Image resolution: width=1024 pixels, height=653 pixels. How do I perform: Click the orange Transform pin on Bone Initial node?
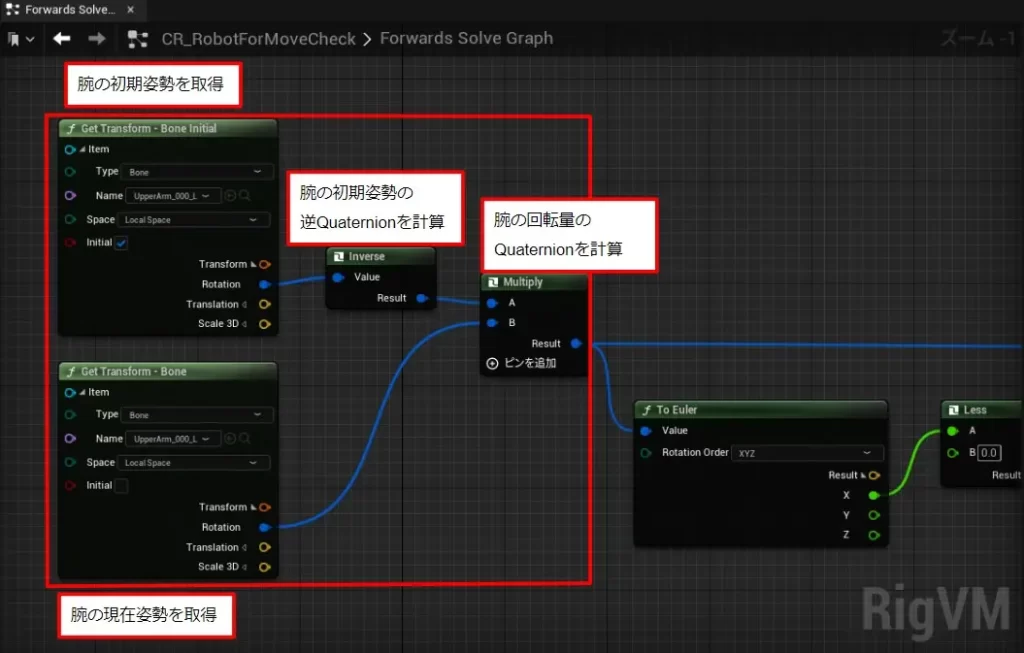click(263, 264)
